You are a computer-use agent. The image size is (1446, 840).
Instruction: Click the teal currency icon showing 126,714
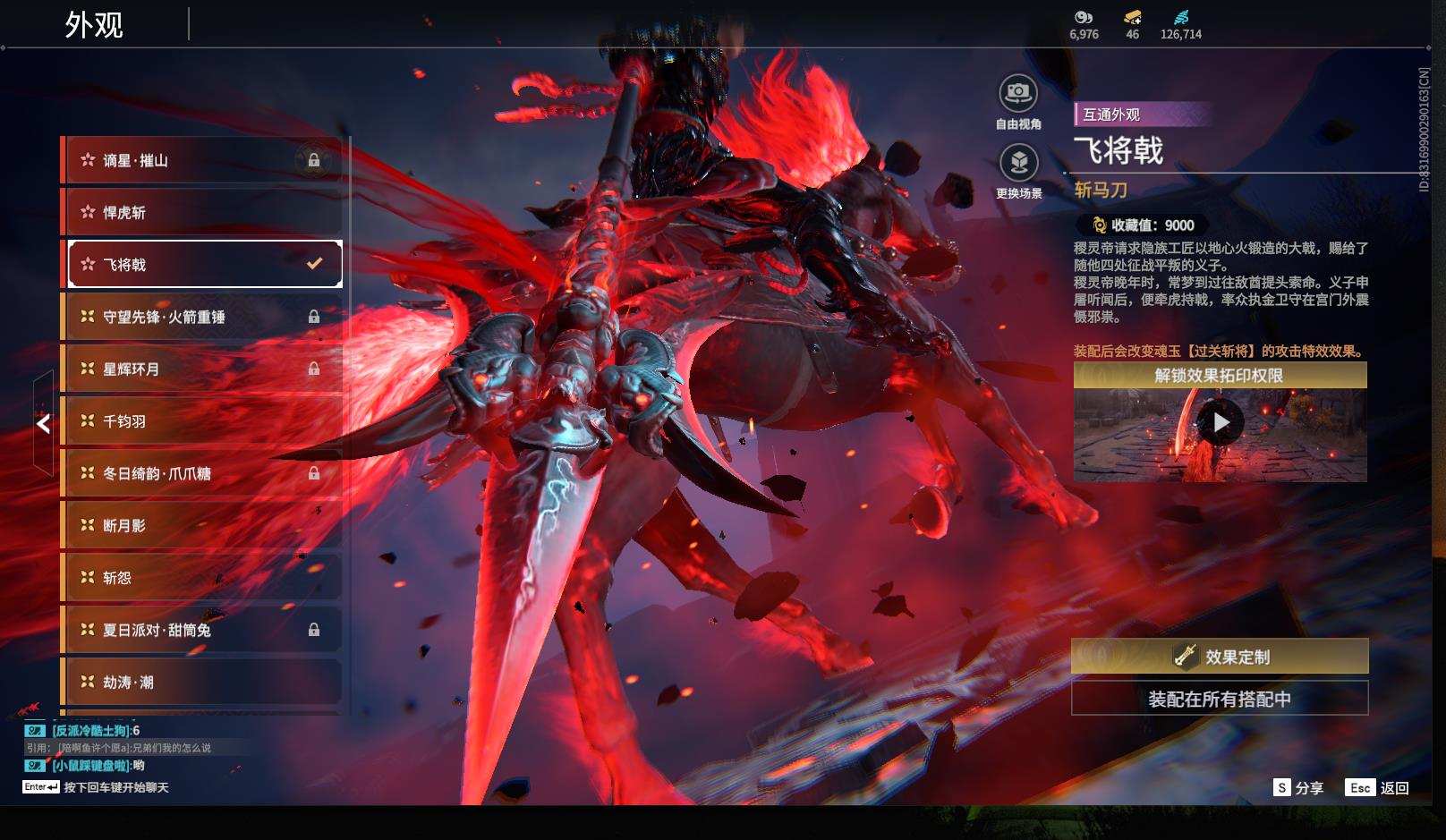coord(1181,18)
